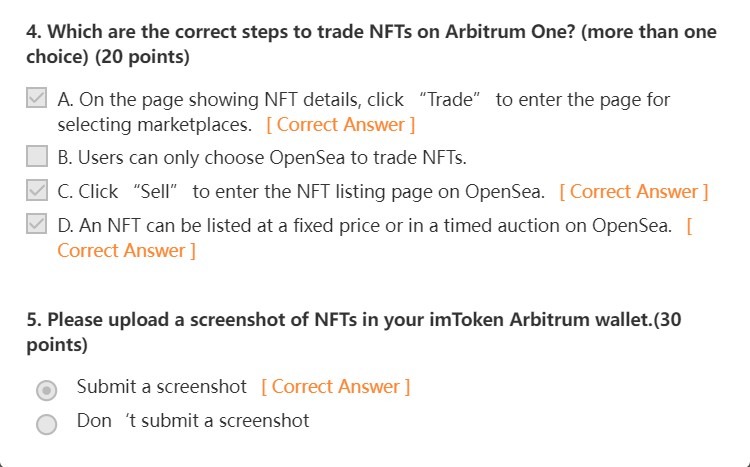This screenshot has width=750, height=467.
Task: Click Correct Answer tag after option C
Action: (x=634, y=192)
